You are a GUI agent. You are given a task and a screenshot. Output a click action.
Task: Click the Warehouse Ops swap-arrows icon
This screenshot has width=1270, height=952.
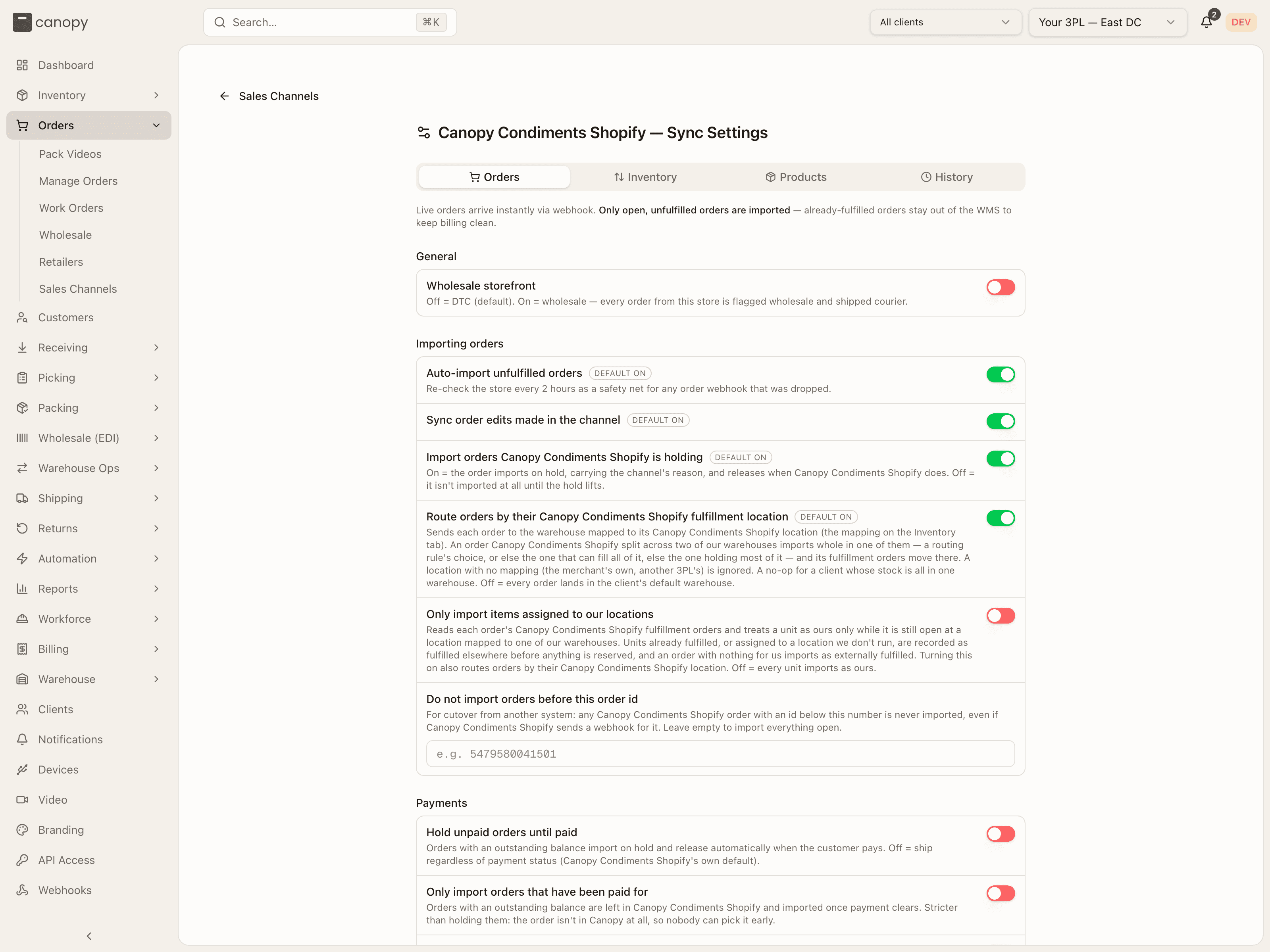22,468
